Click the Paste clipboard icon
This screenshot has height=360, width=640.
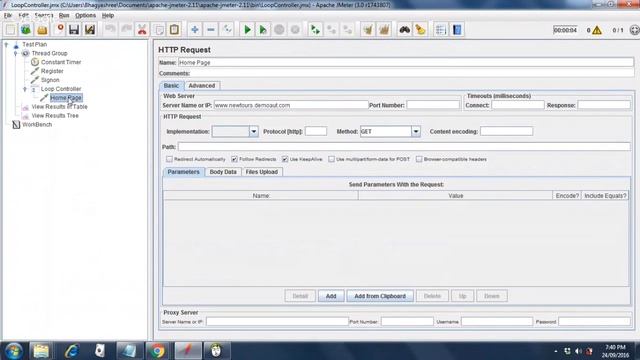point(174,29)
